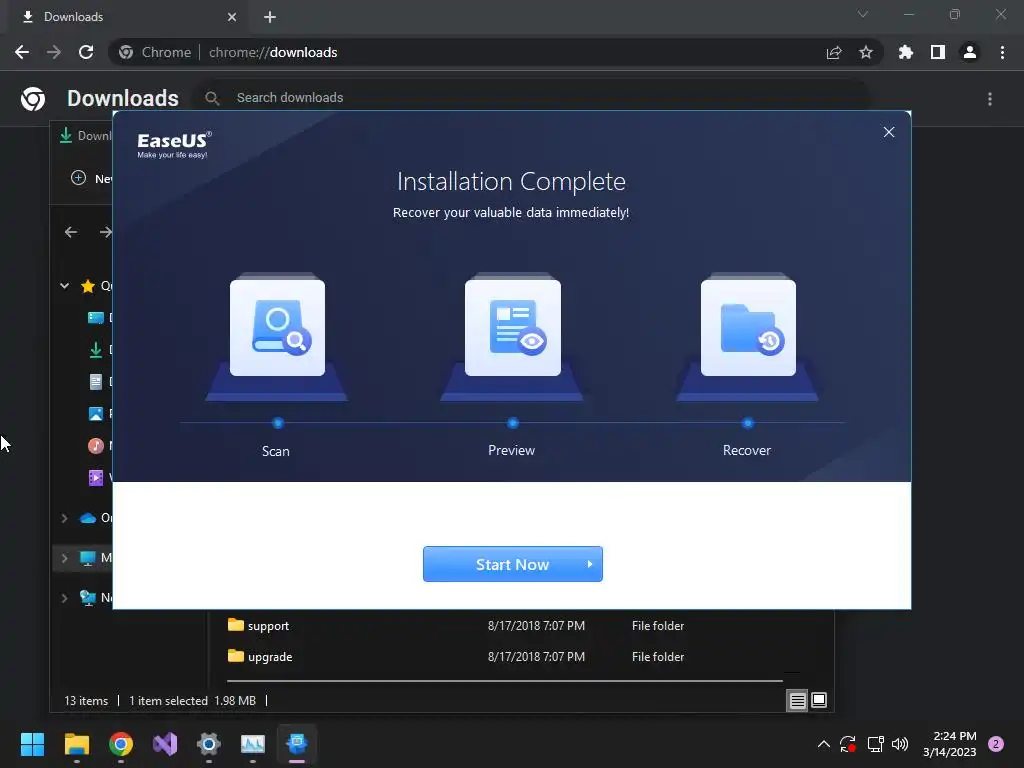
Task: Open Chrome extensions puzzle icon
Action: (906, 52)
